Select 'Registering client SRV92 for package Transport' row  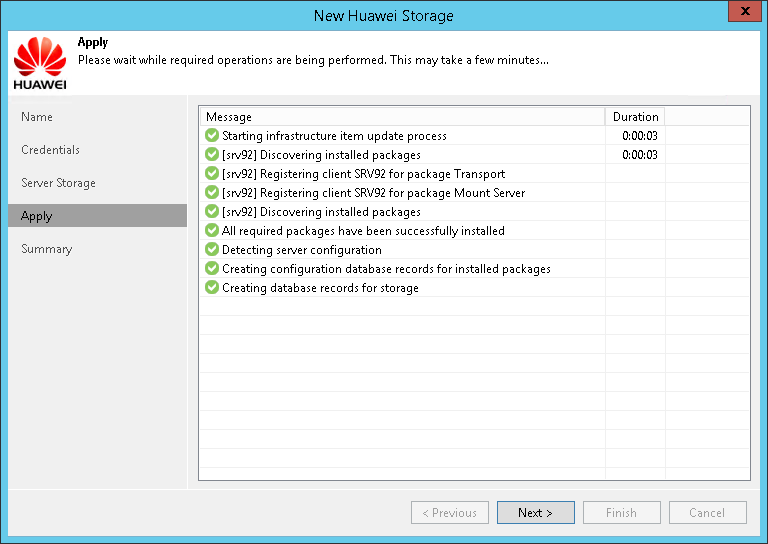click(474, 173)
